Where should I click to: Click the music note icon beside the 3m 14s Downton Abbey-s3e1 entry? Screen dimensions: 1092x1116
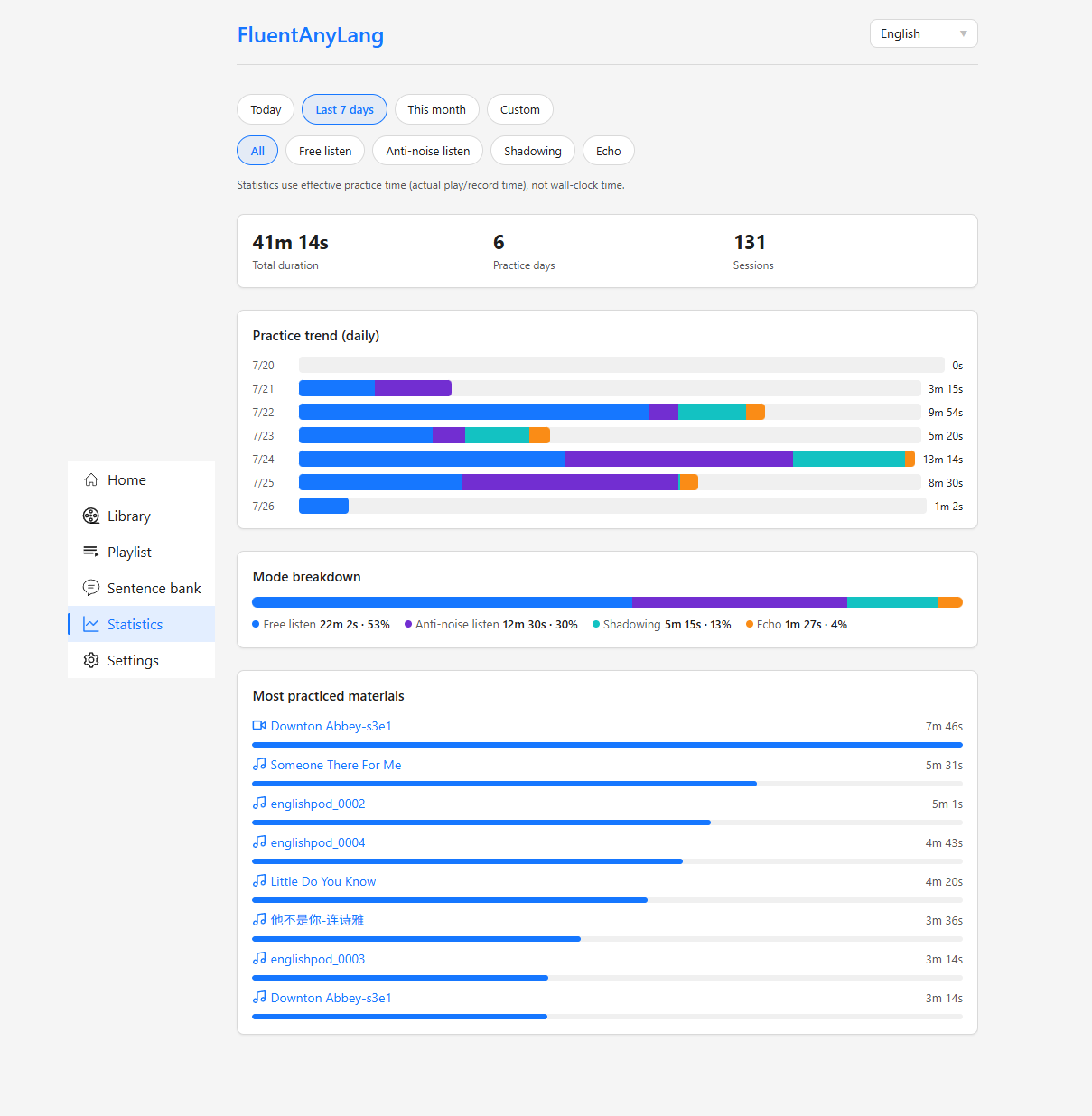coord(259,997)
